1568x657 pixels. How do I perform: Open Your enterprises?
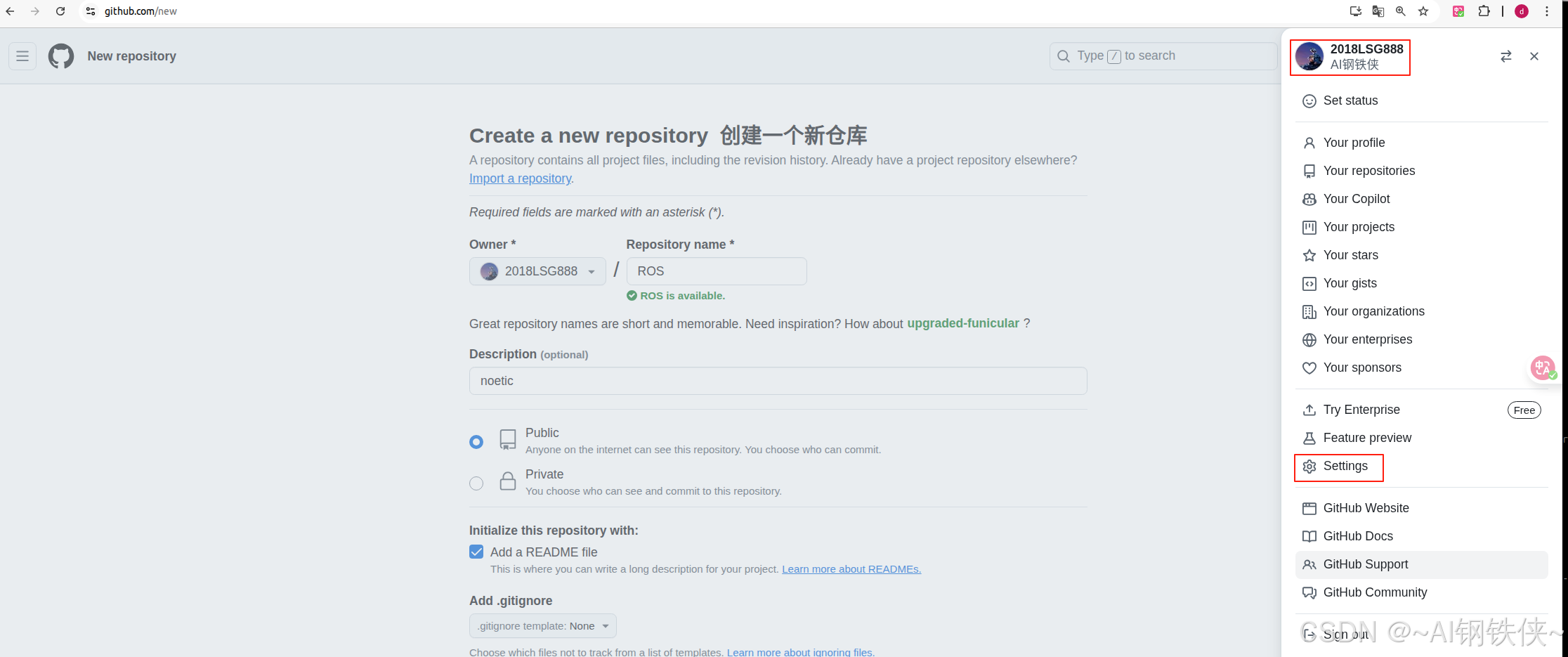tap(1422, 339)
